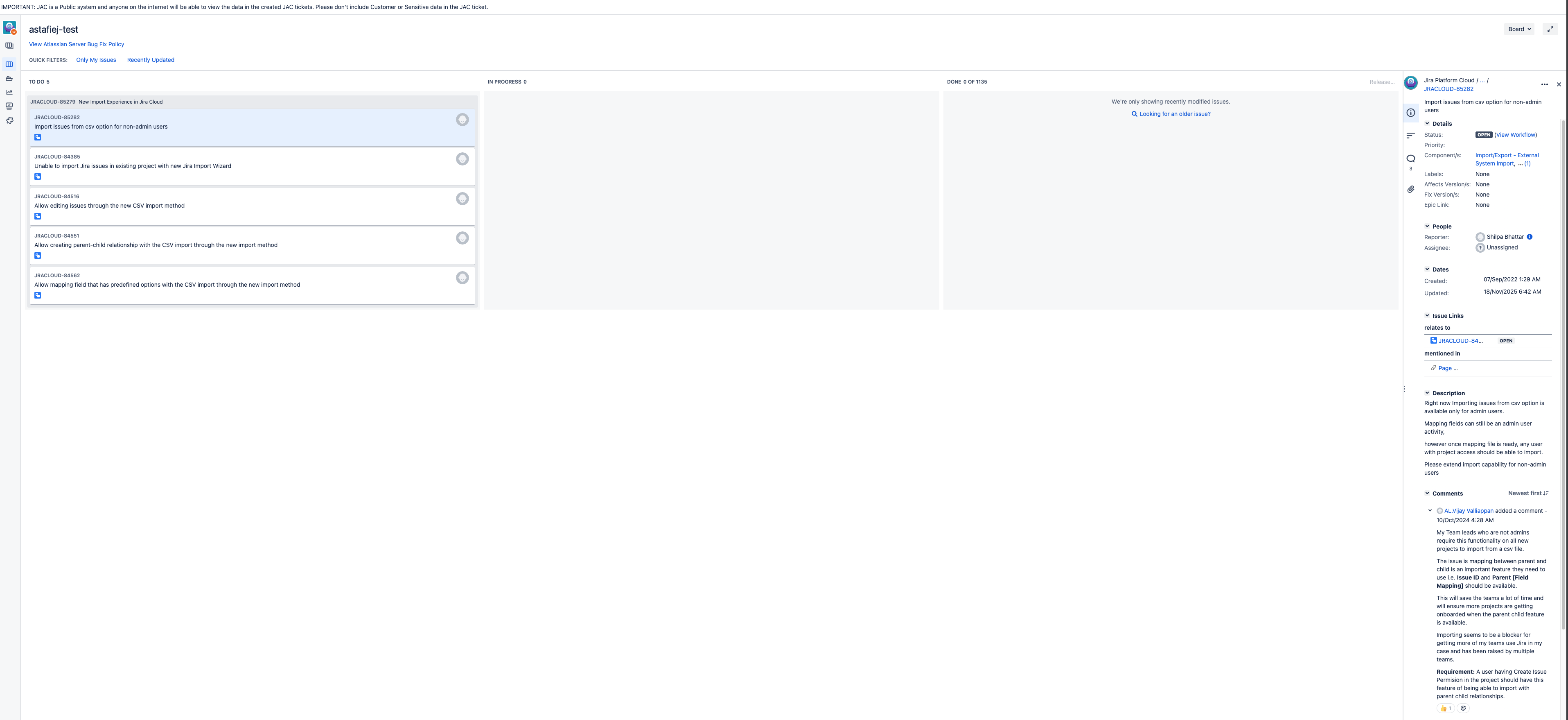Screen dimensions: 1568x720
Task: Select the active Kanban board sidebar icon
Action: pos(9,64)
